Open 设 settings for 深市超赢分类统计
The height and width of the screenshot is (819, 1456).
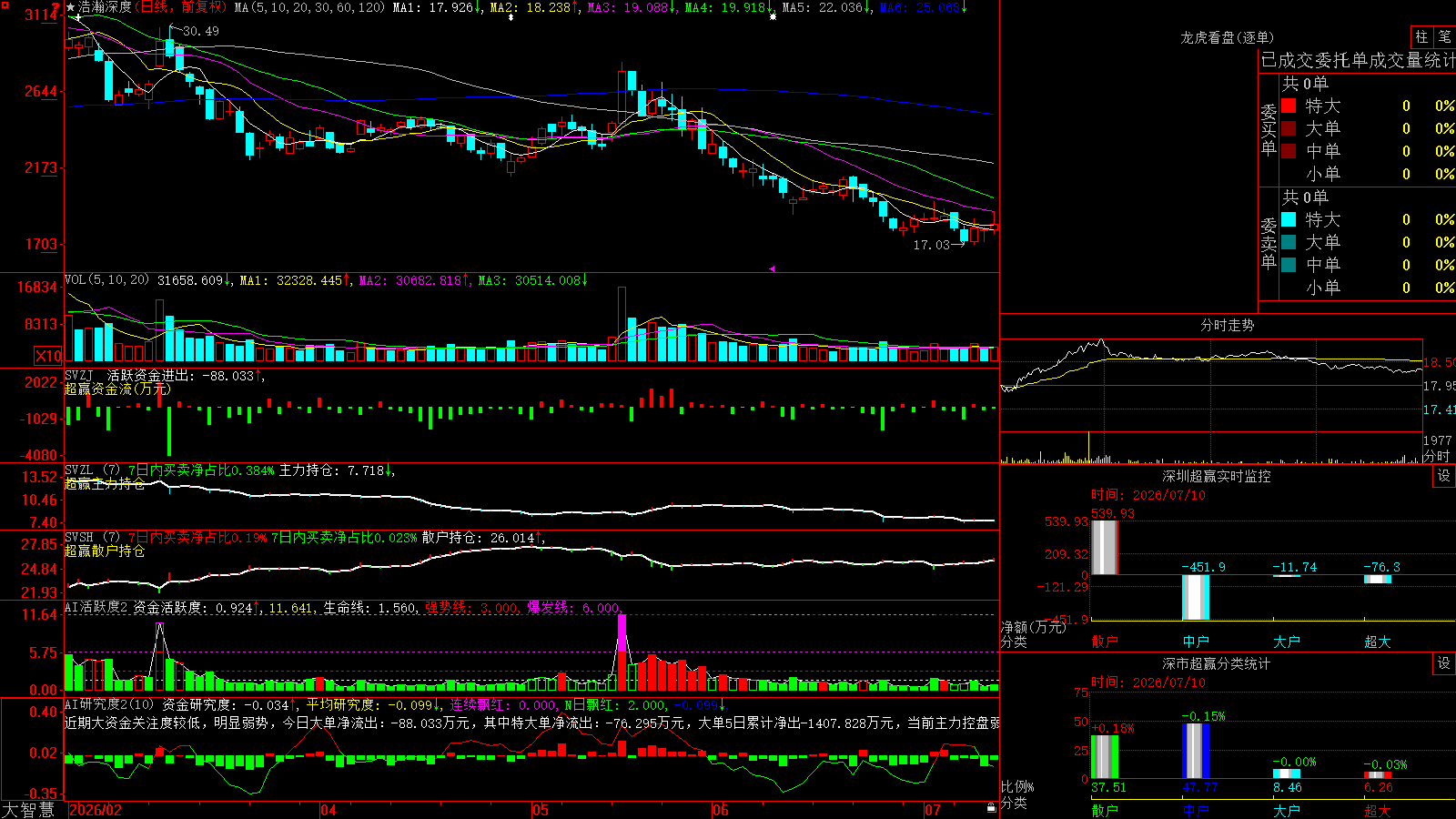tap(1444, 663)
